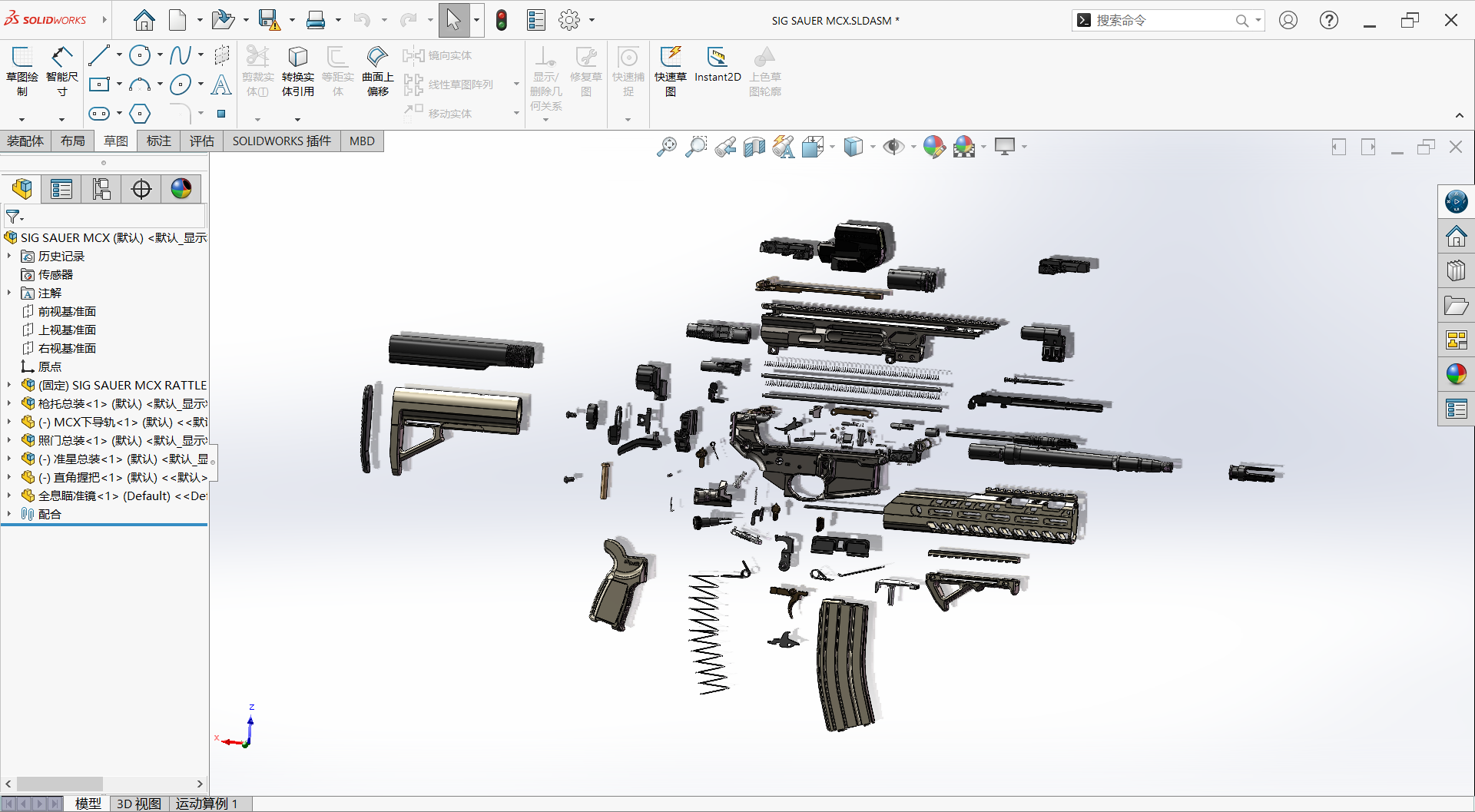This screenshot has width=1475, height=812.
Task: Click the Instant2D tool
Action: point(718,65)
